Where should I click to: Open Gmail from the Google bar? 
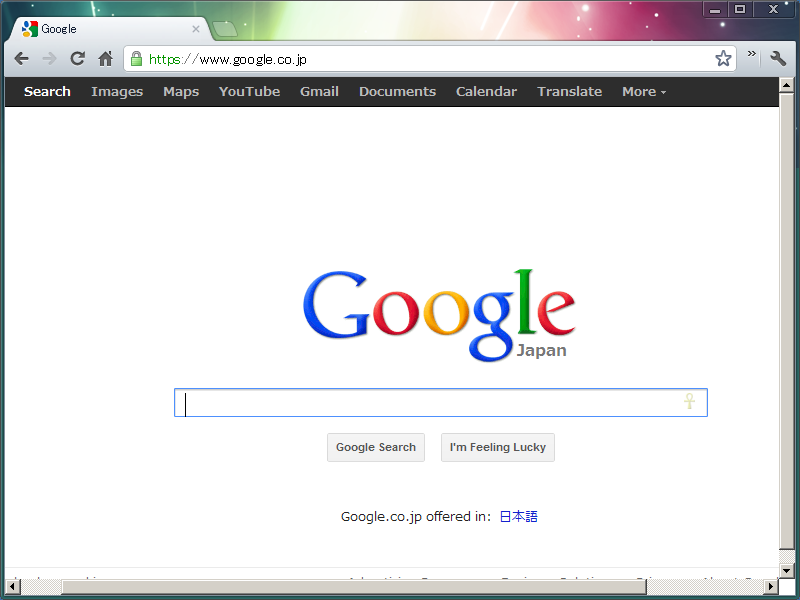(x=319, y=92)
